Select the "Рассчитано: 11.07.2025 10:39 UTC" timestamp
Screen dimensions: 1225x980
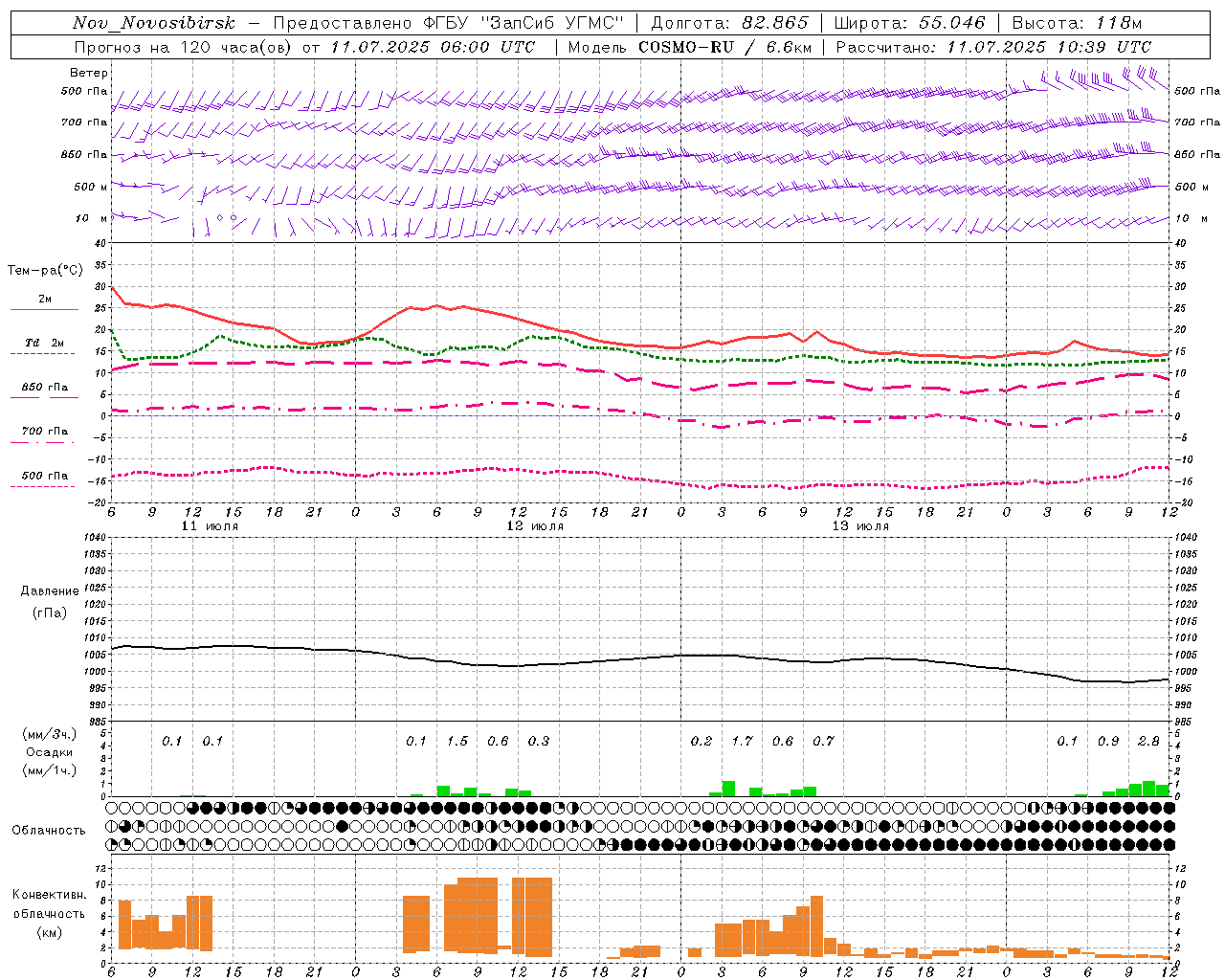(x=993, y=47)
